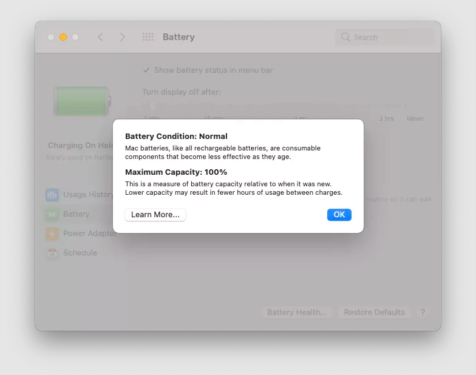The image size is (476, 375).
Task: Open the Battery Health button
Action: pos(296,312)
